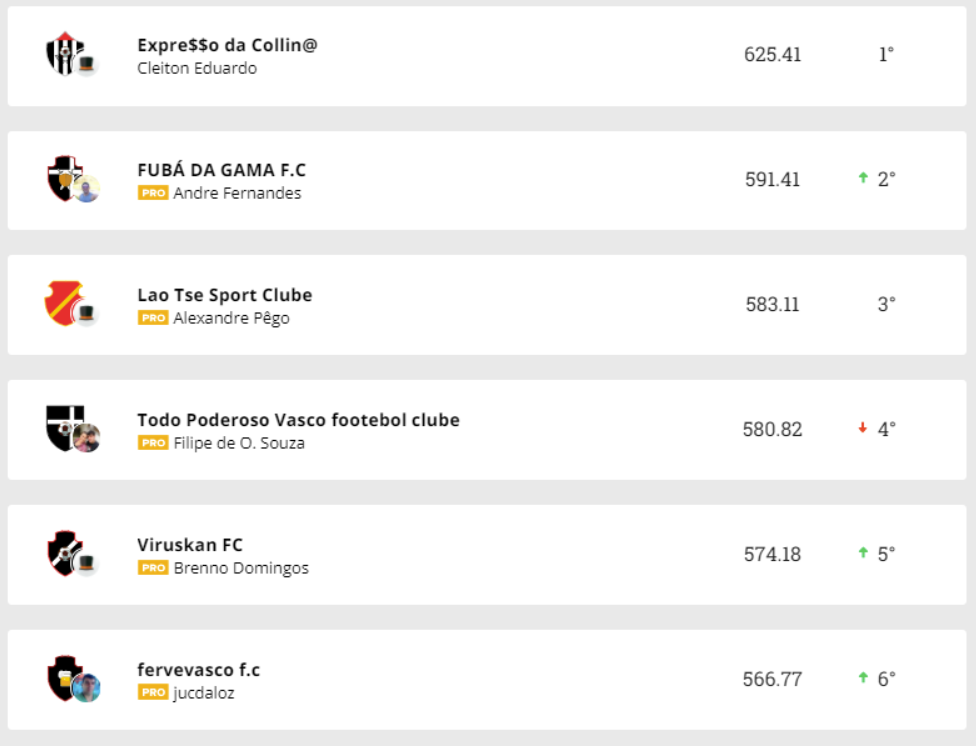
Task: Click the PRO badge beside Andre Fernandes
Action: click(x=153, y=193)
